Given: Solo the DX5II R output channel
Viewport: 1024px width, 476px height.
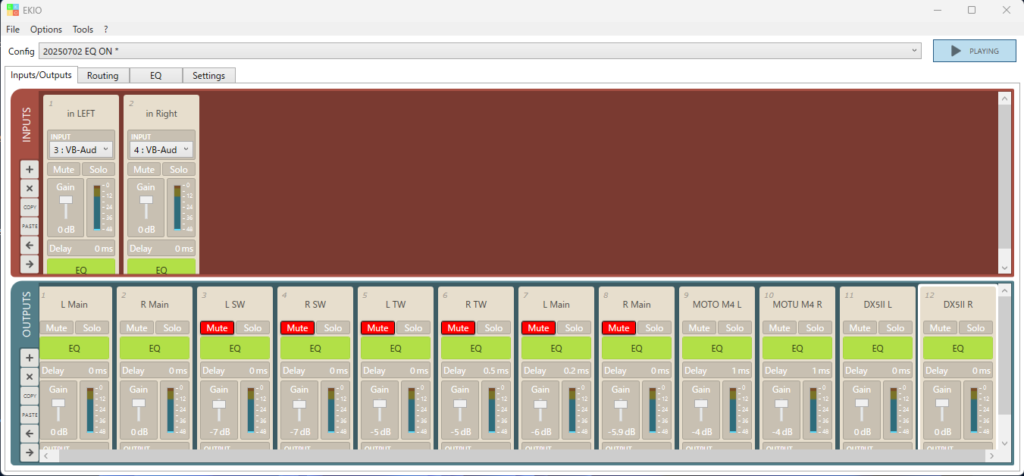Looking at the screenshot, I should pyautogui.click(x=976, y=328).
